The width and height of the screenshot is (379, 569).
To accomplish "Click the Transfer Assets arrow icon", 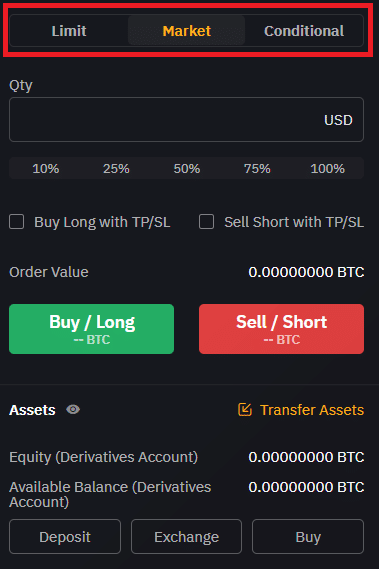I will pyautogui.click(x=245, y=410).
